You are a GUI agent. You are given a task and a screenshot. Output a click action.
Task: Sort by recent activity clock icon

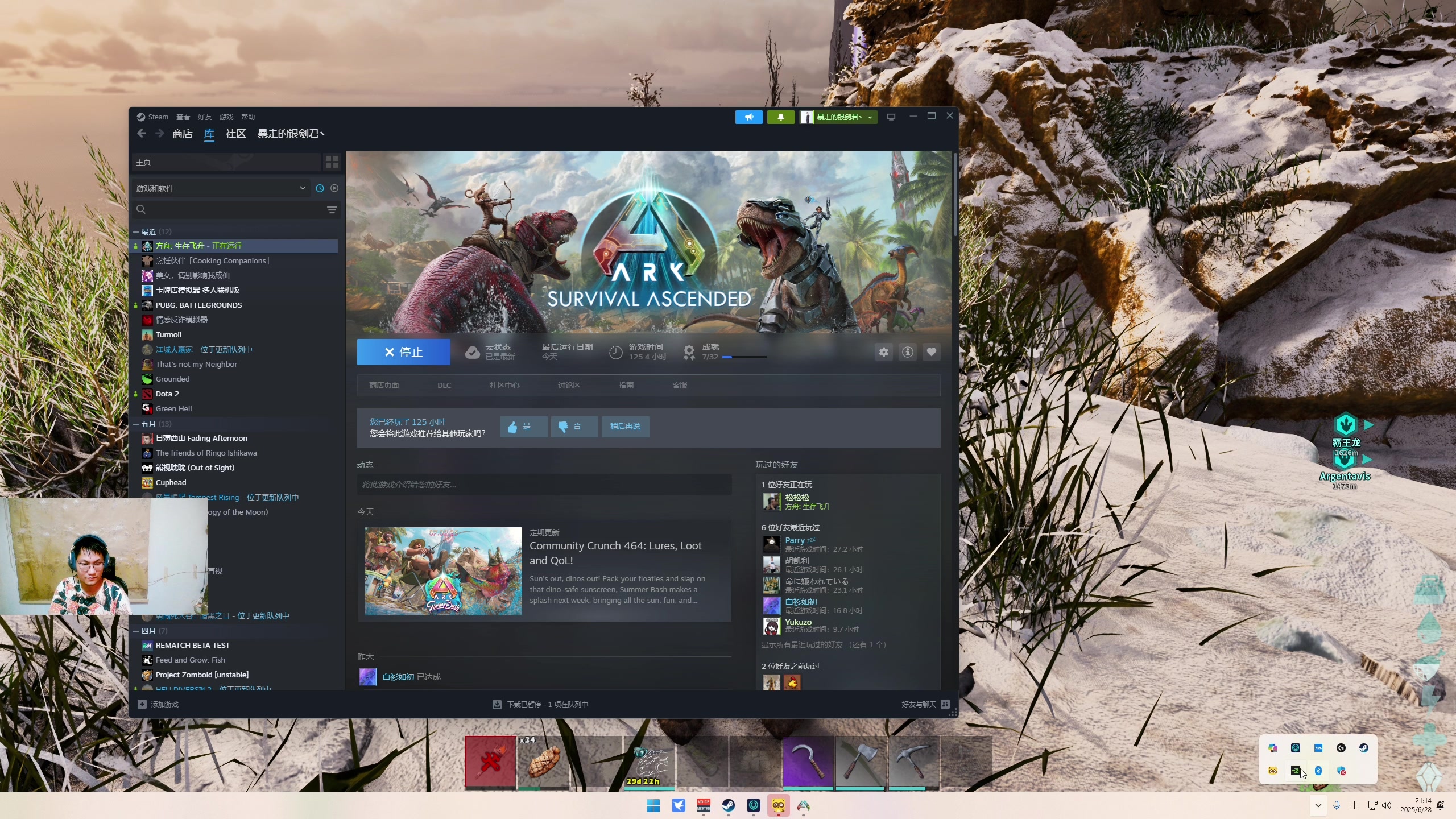pyautogui.click(x=320, y=188)
